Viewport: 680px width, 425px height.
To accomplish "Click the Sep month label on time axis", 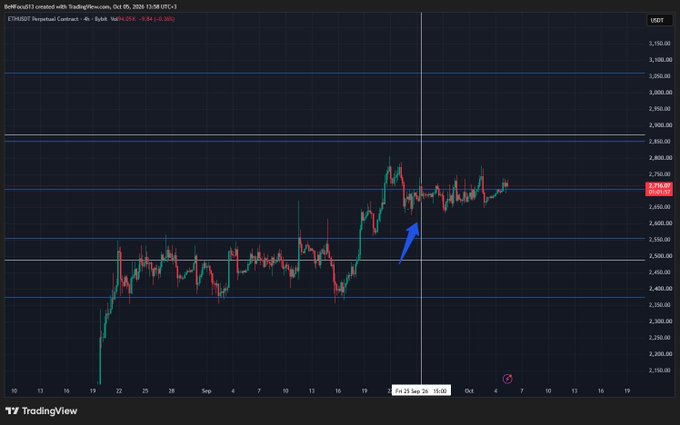I will tap(206, 391).
